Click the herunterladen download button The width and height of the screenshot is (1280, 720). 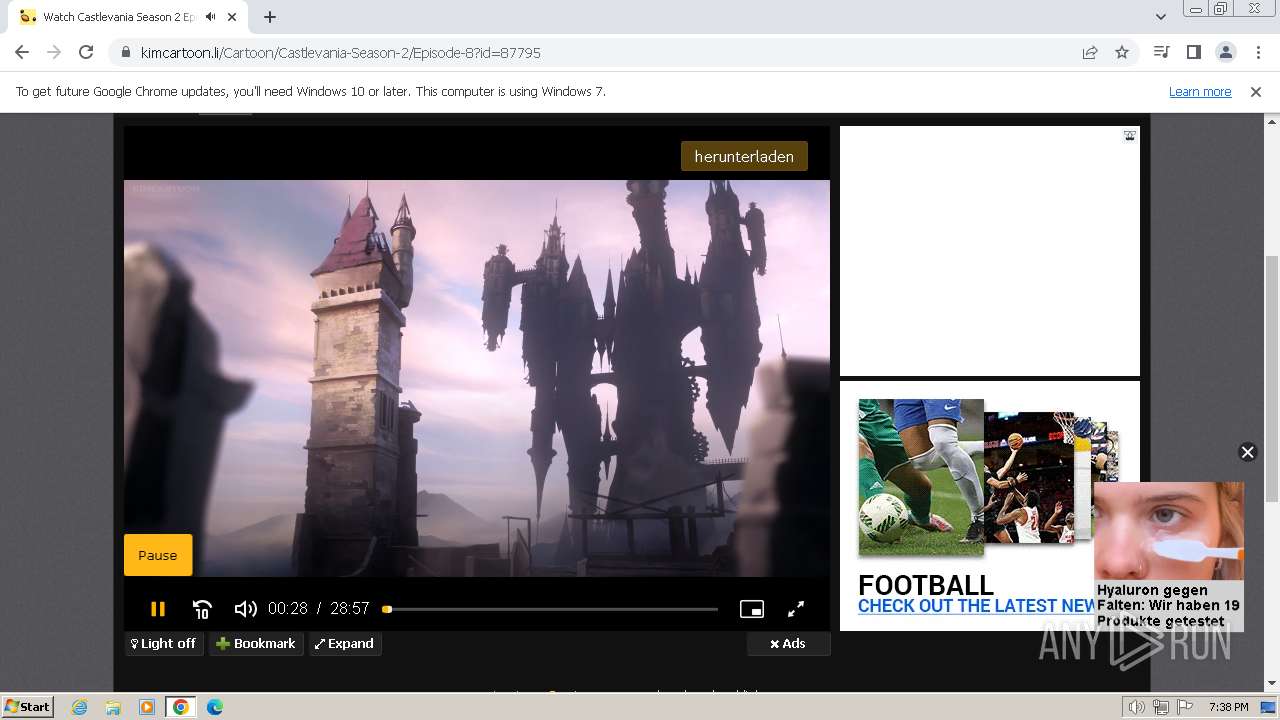point(744,156)
